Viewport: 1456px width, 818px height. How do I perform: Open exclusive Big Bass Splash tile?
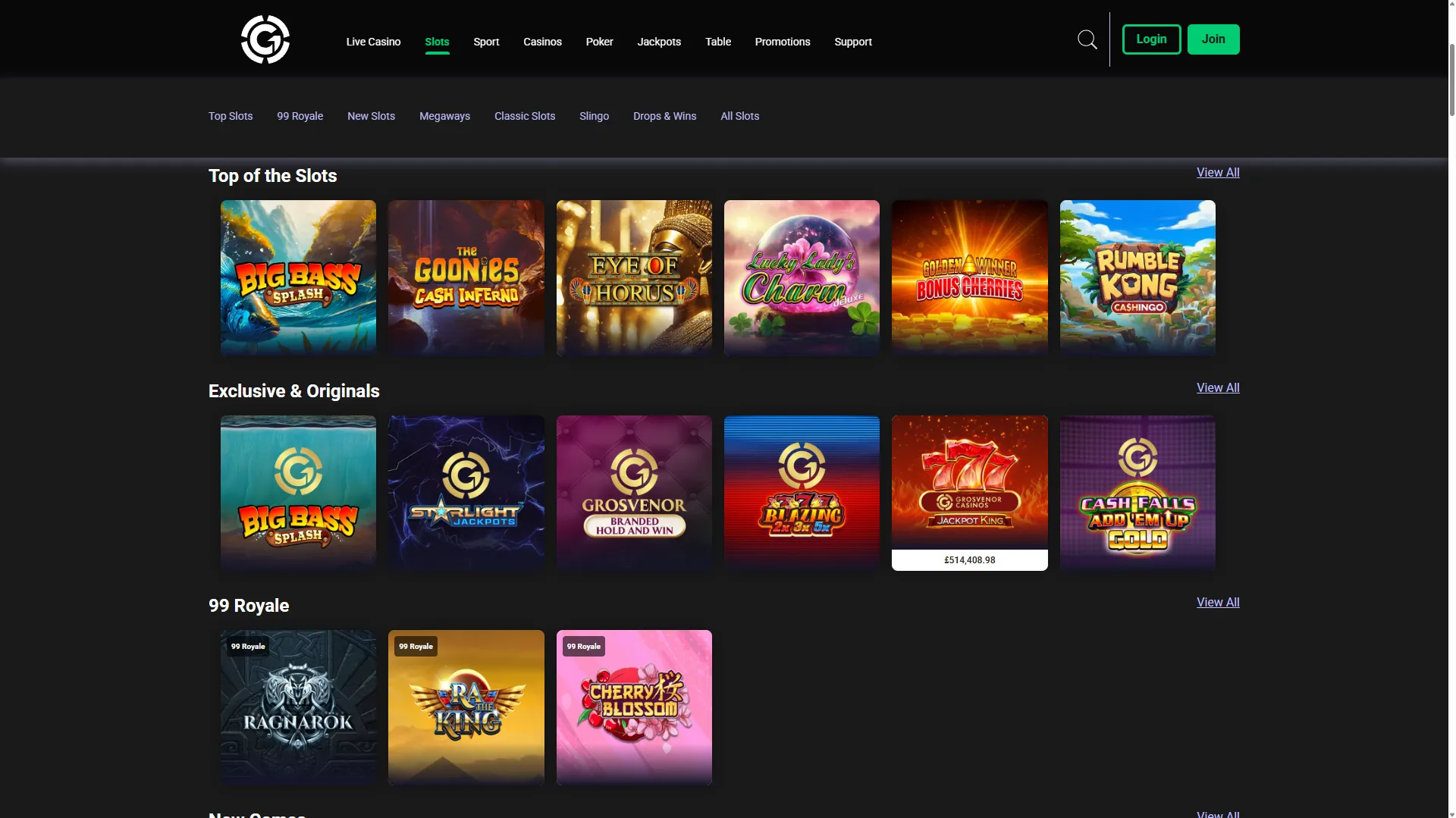(298, 493)
